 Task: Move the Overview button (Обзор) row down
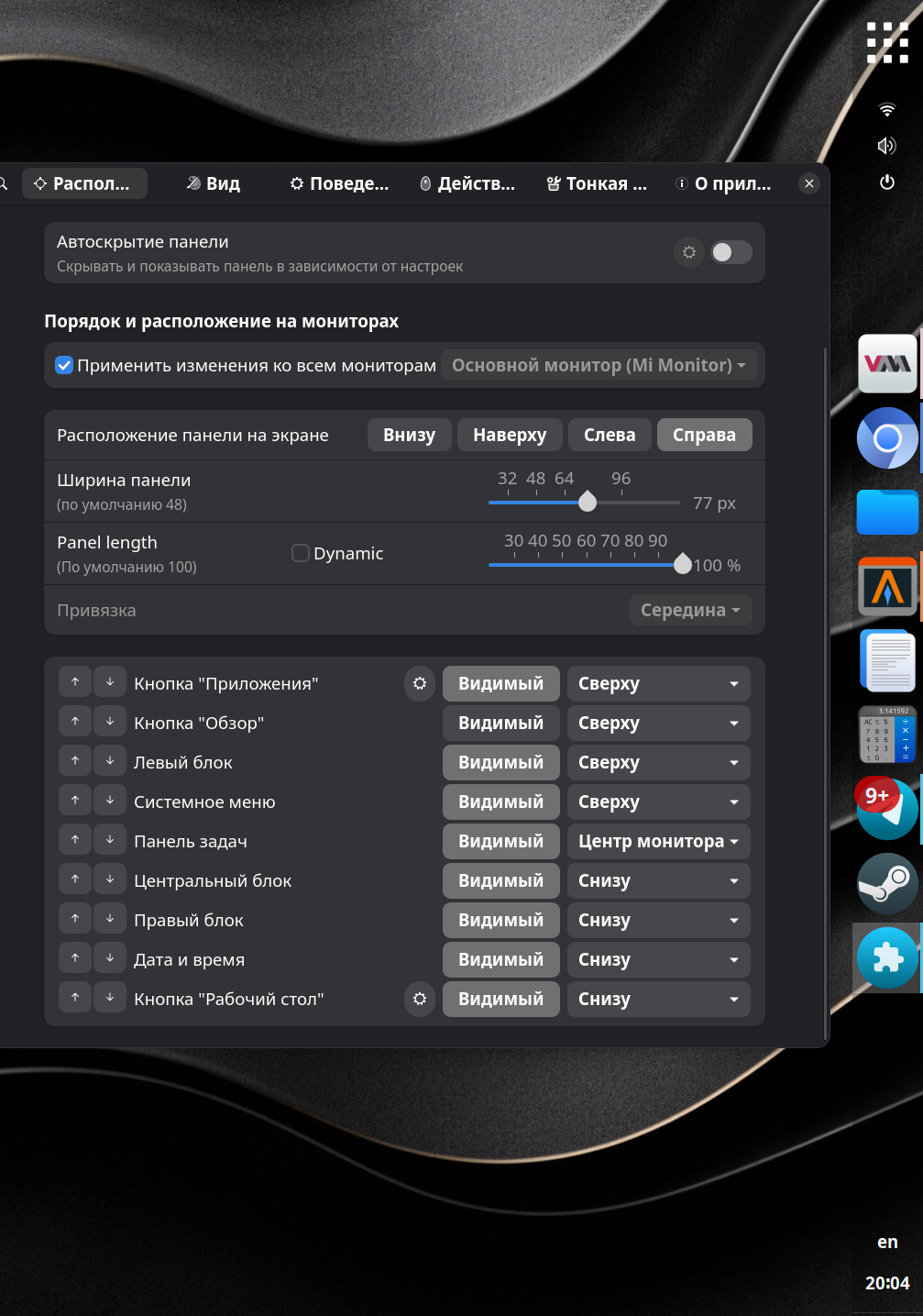(110, 722)
